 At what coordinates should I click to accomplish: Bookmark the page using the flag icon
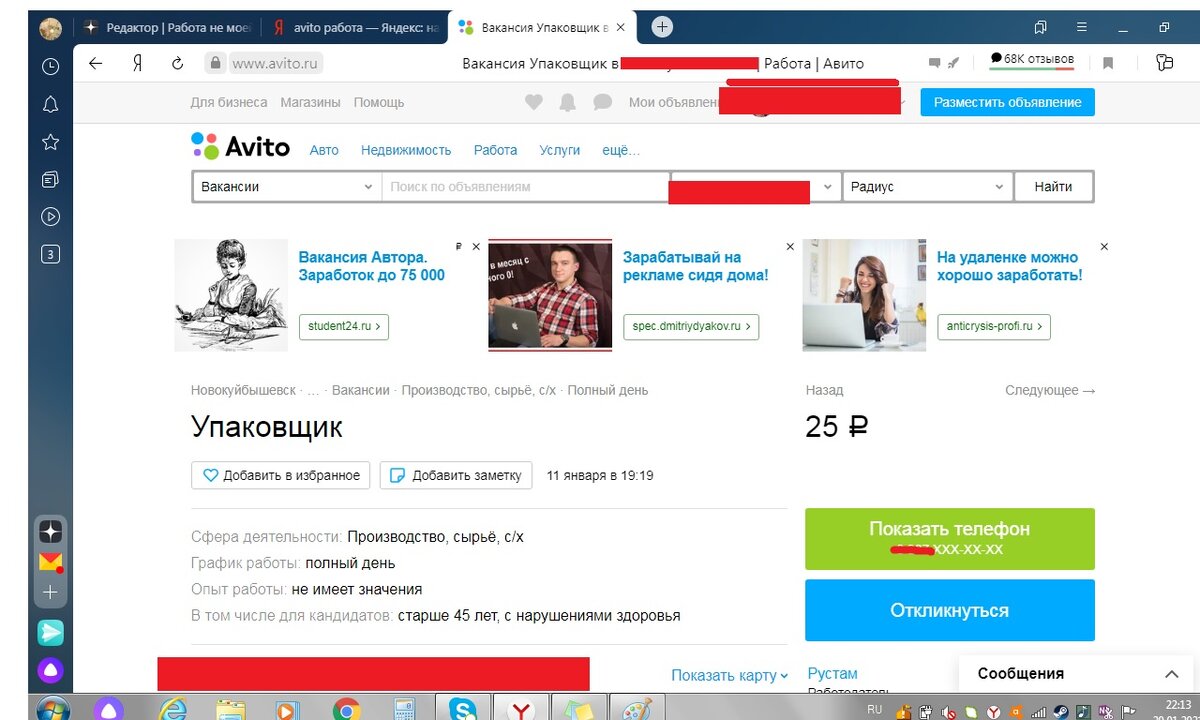tap(1108, 62)
